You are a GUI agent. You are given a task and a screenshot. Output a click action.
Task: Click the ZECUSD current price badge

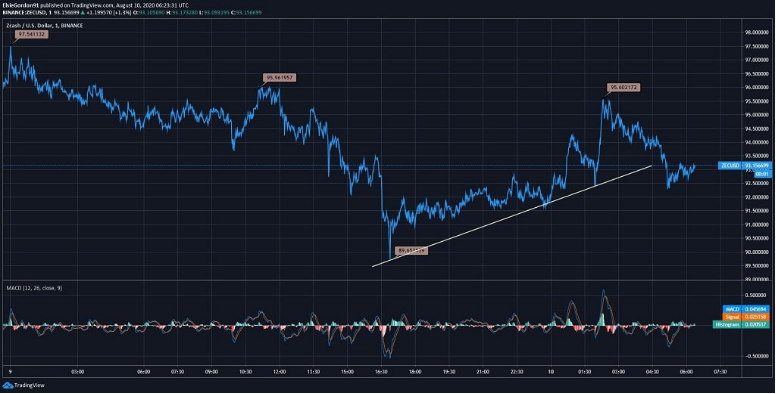tap(744, 166)
